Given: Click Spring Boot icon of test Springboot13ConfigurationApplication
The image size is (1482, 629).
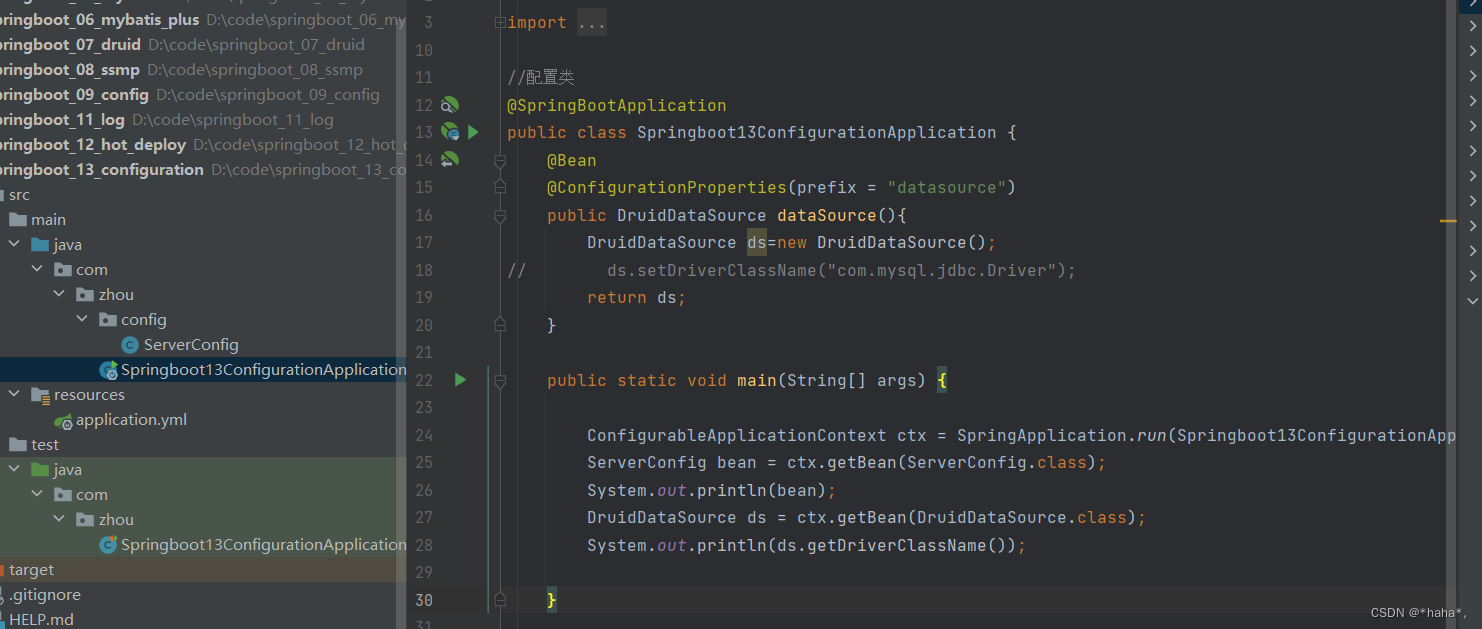Looking at the screenshot, I should (x=108, y=544).
